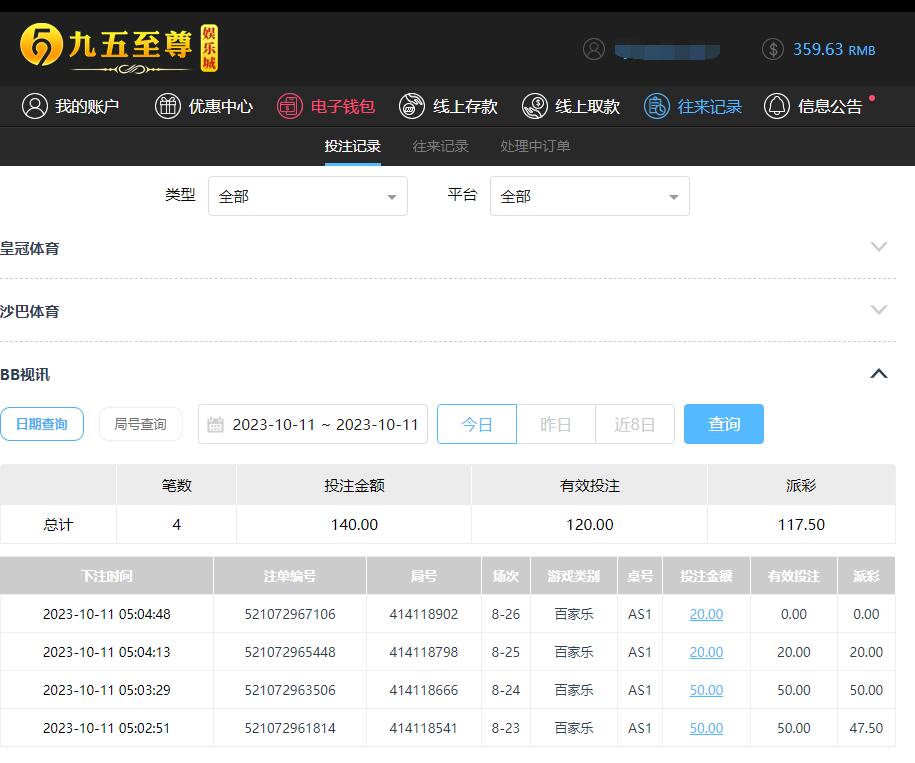Click the 皇冠体育 section title

tap(30, 248)
